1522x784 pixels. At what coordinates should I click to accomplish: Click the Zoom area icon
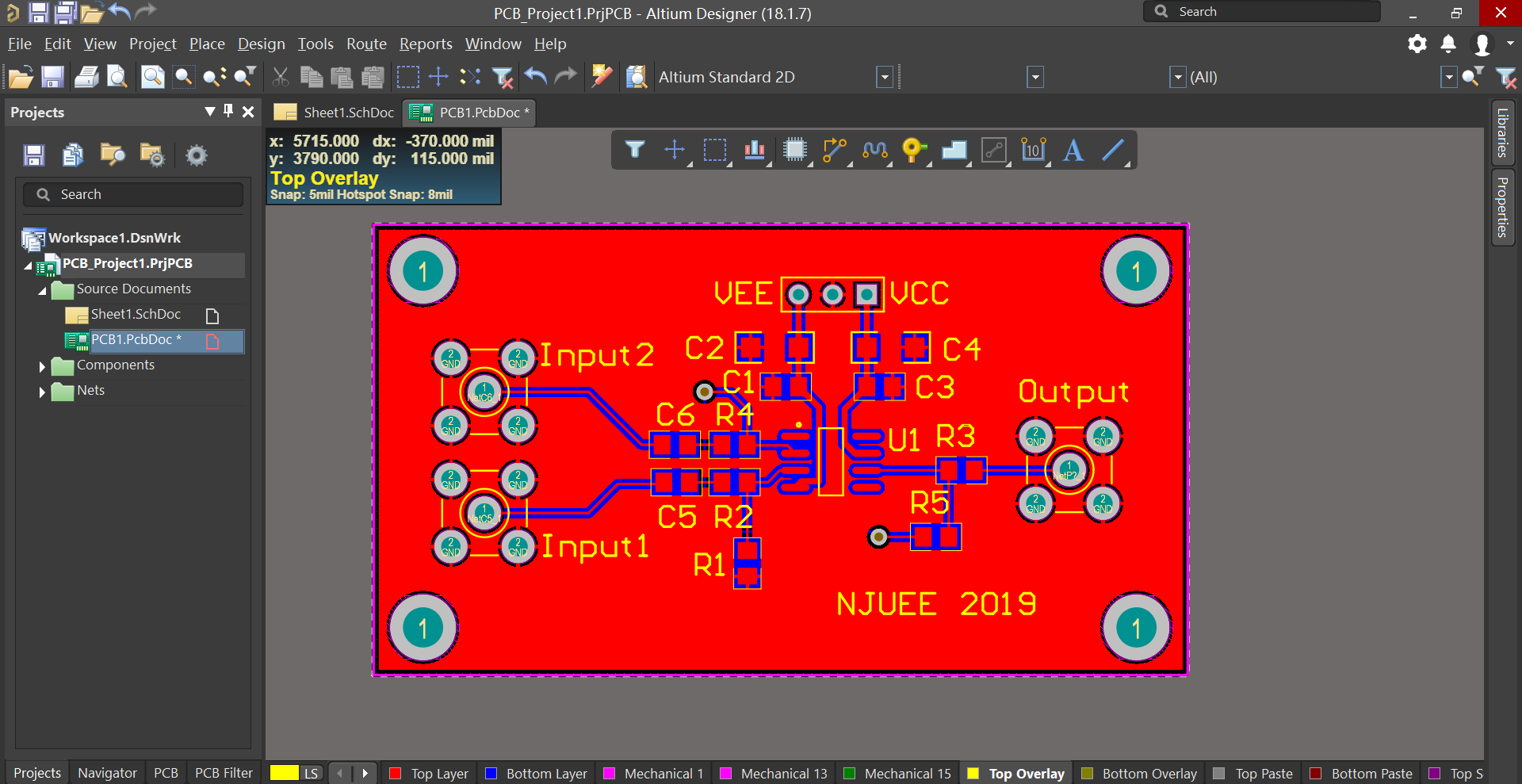point(184,77)
